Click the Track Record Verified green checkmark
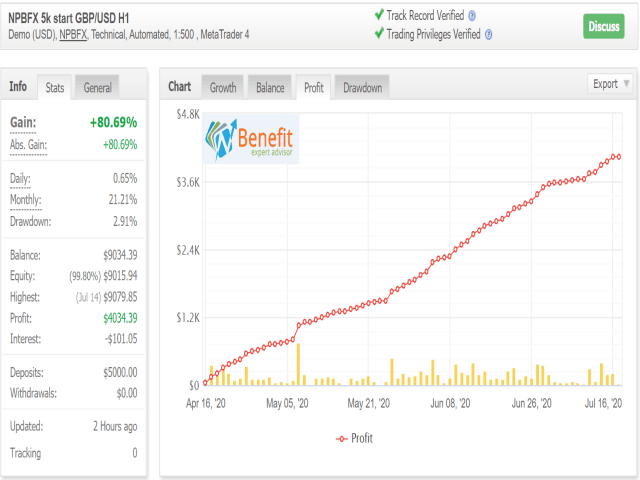 pyautogui.click(x=379, y=15)
